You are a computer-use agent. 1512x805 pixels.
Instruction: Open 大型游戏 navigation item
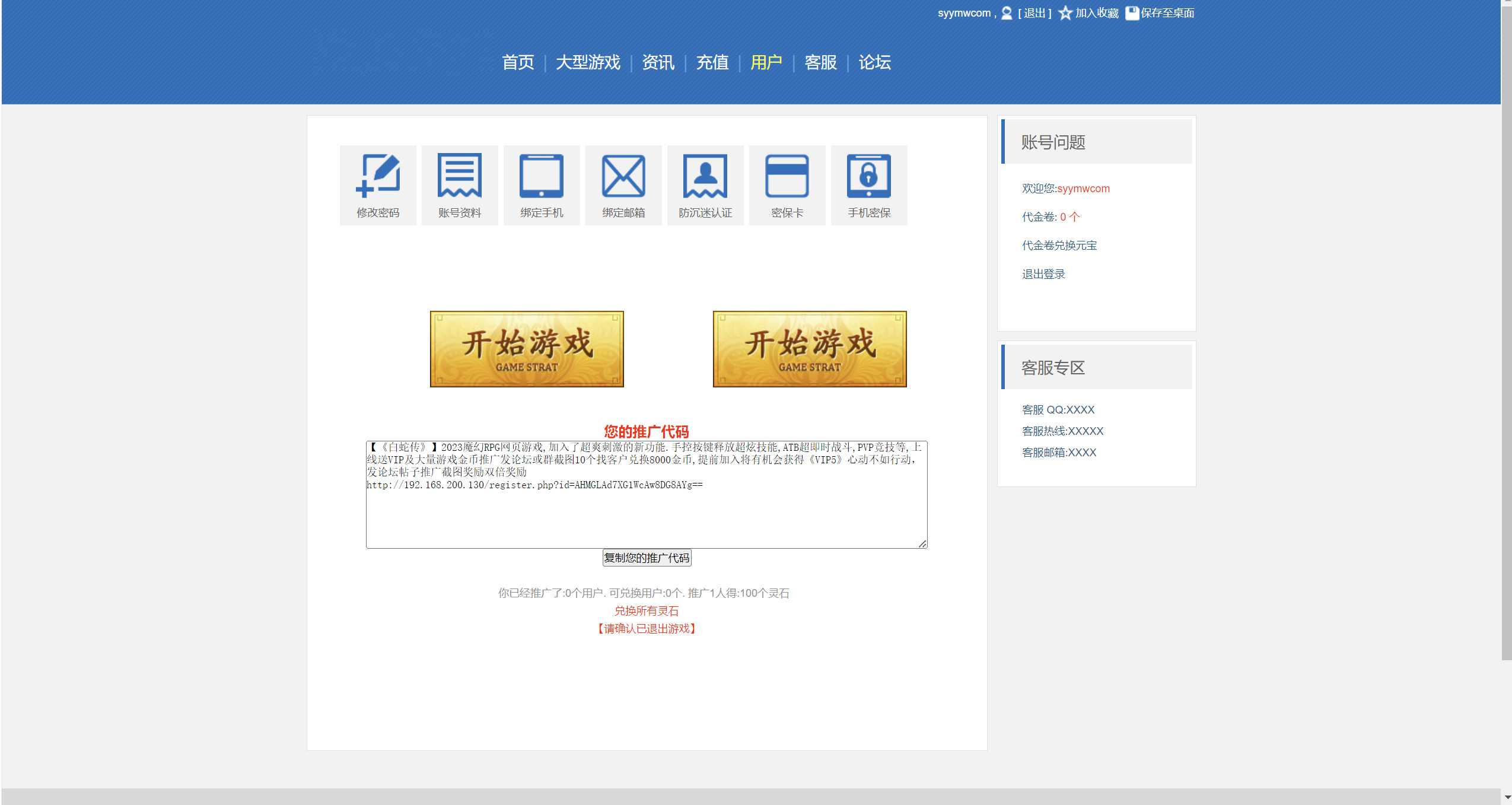pyautogui.click(x=587, y=62)
